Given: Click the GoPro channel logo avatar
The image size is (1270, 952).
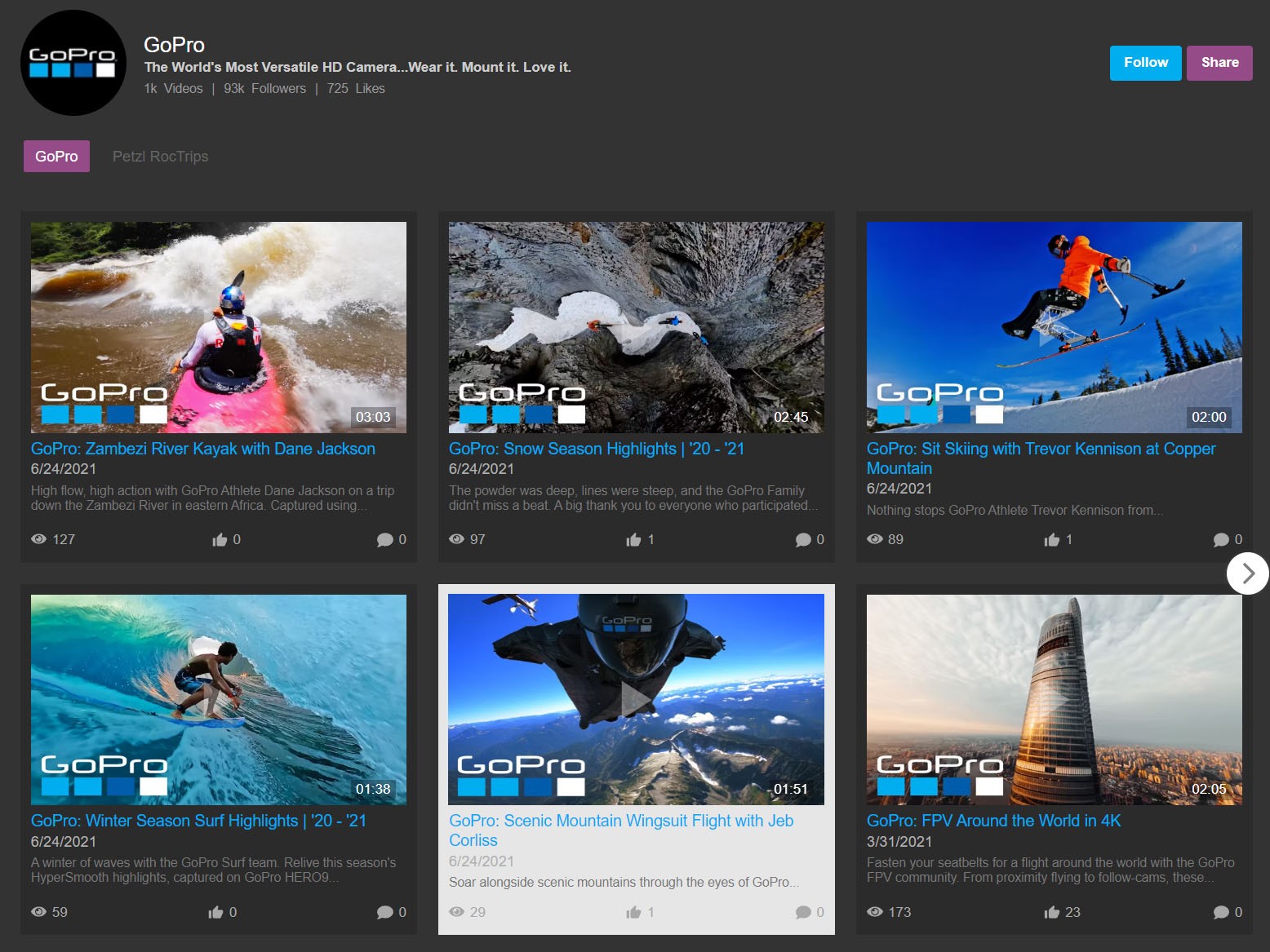Looking at the screenshot, I should coord(73,63).
